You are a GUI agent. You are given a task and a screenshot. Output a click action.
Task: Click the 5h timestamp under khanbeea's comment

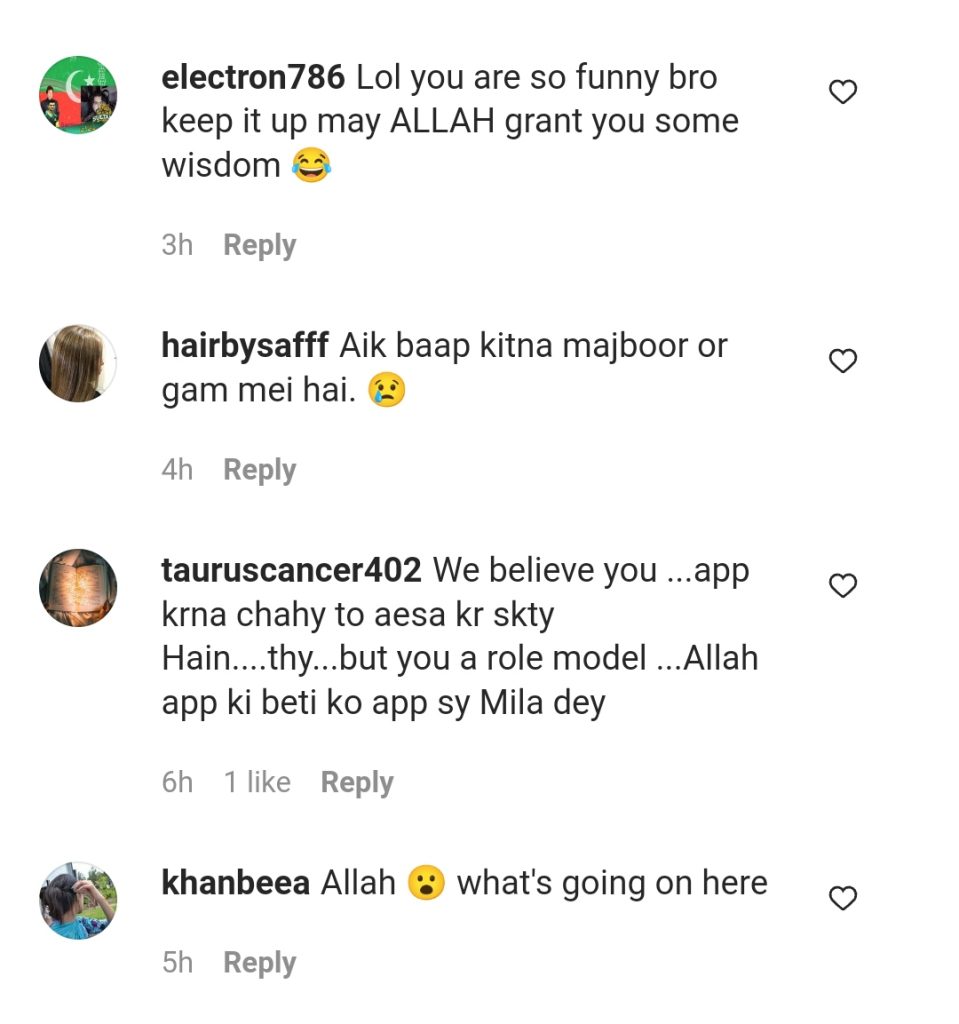click(x=177, y=963)
